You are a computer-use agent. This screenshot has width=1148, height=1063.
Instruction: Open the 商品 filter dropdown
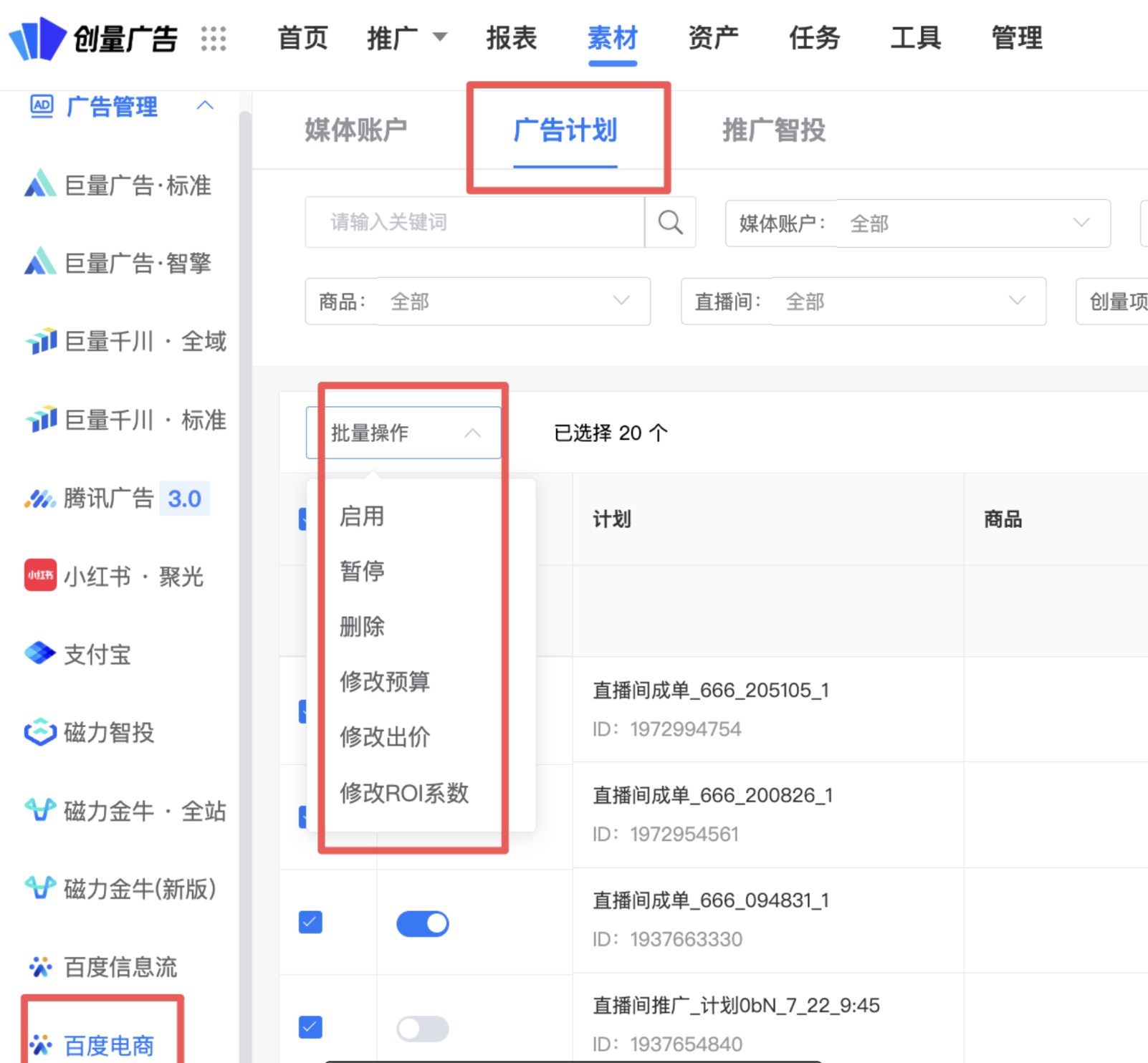click(478, 302)
